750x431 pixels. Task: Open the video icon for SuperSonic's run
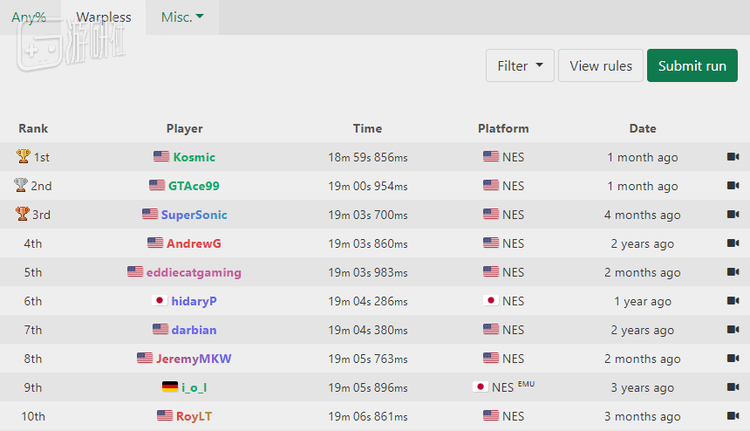click(x=732, y=215)
